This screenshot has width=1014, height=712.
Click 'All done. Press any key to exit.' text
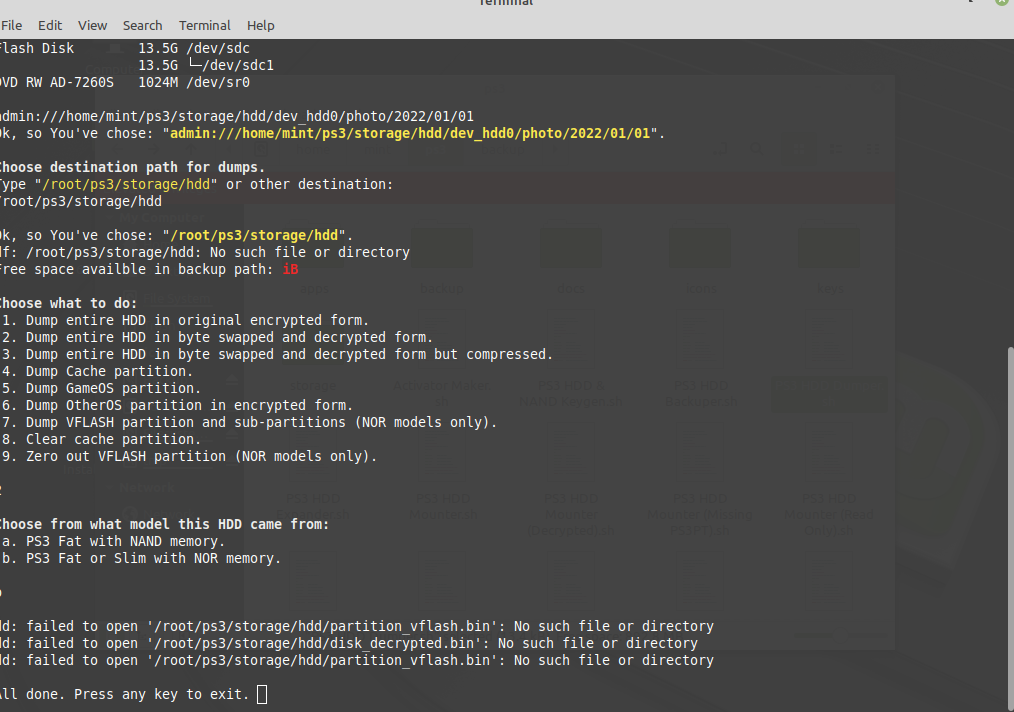tap(125, 695)
